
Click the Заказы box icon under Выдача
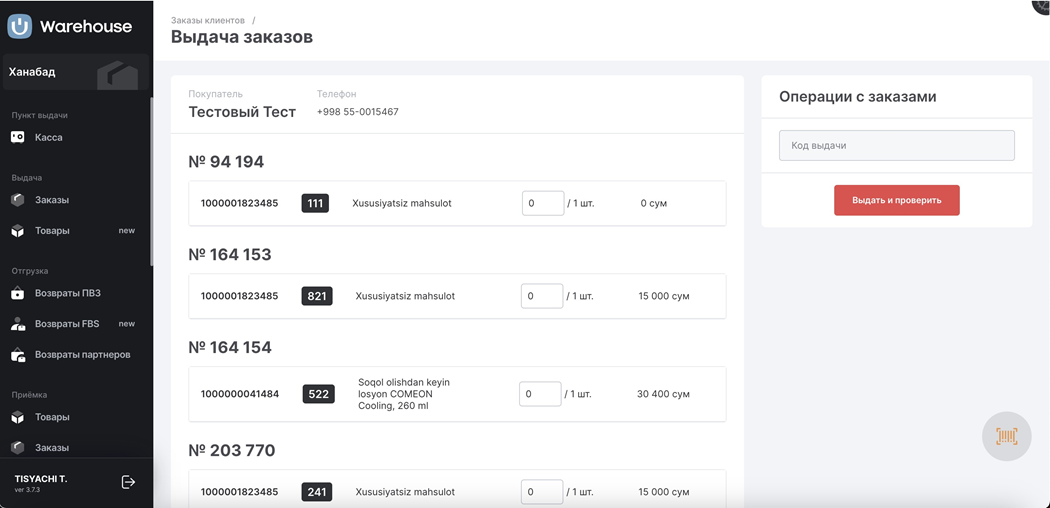(x=18, y=200)
